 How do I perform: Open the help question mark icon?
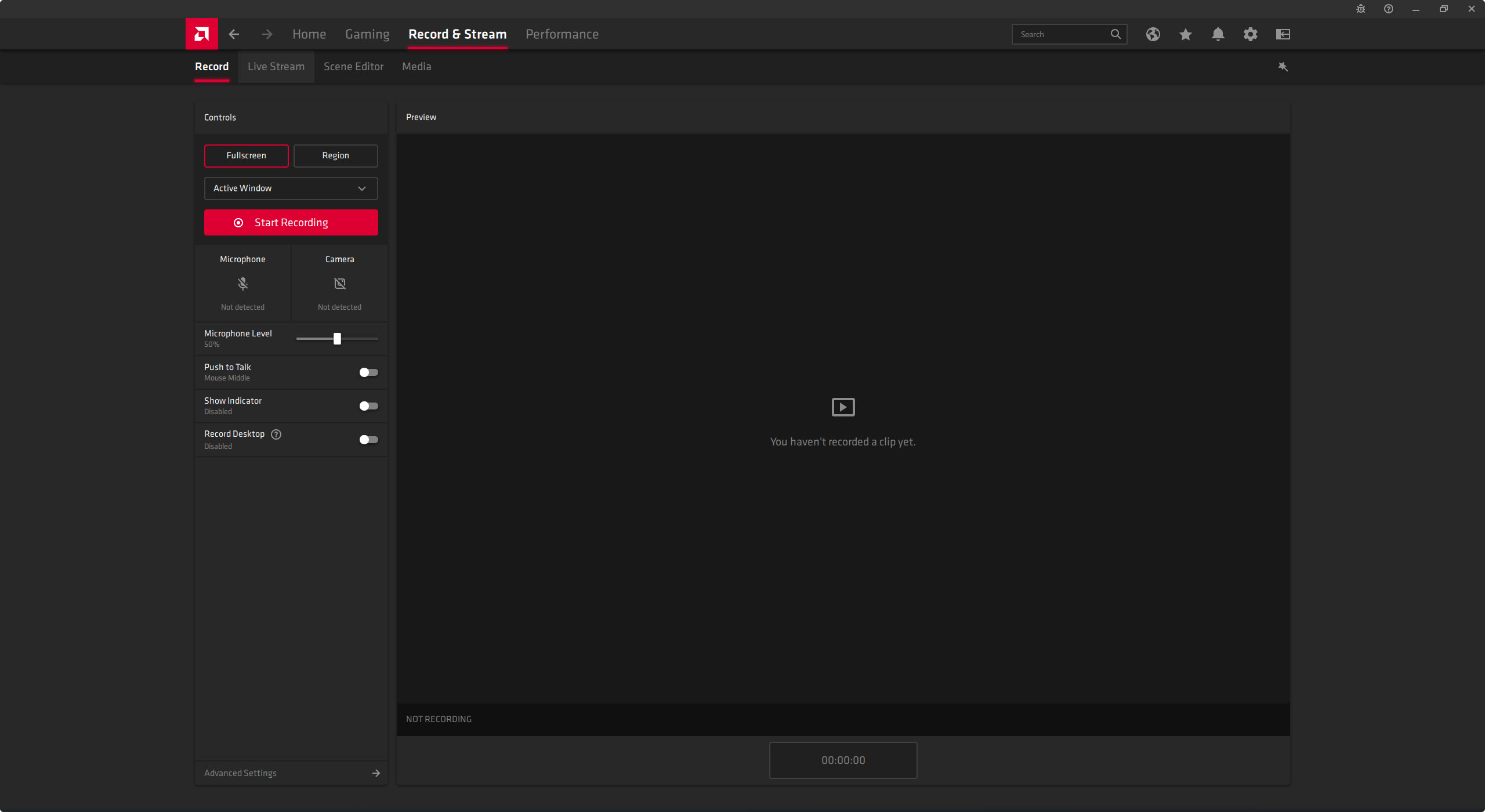[1388, 9]
